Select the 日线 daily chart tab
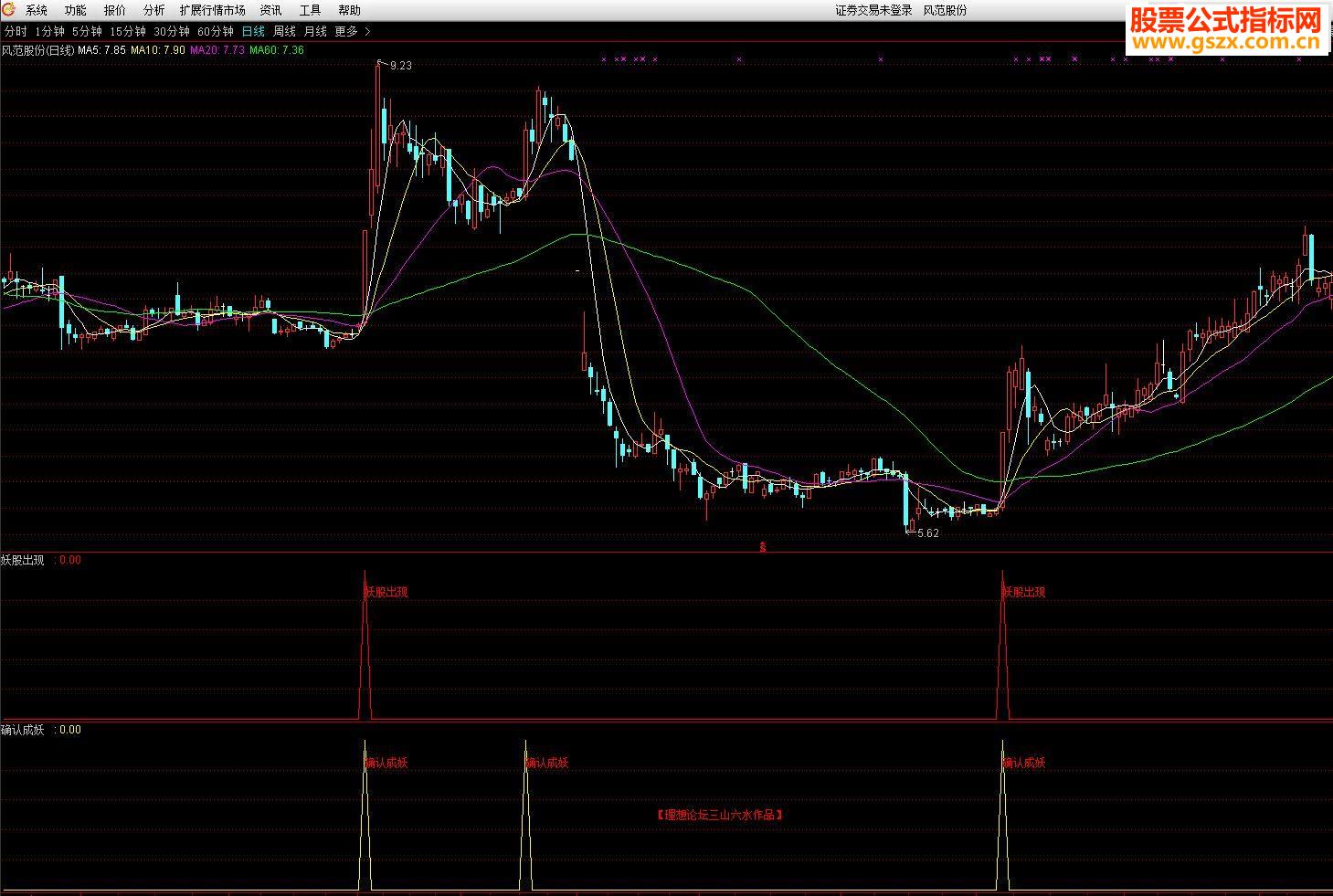The height and width of the screenshot is (896, 1333). point(253,31)
